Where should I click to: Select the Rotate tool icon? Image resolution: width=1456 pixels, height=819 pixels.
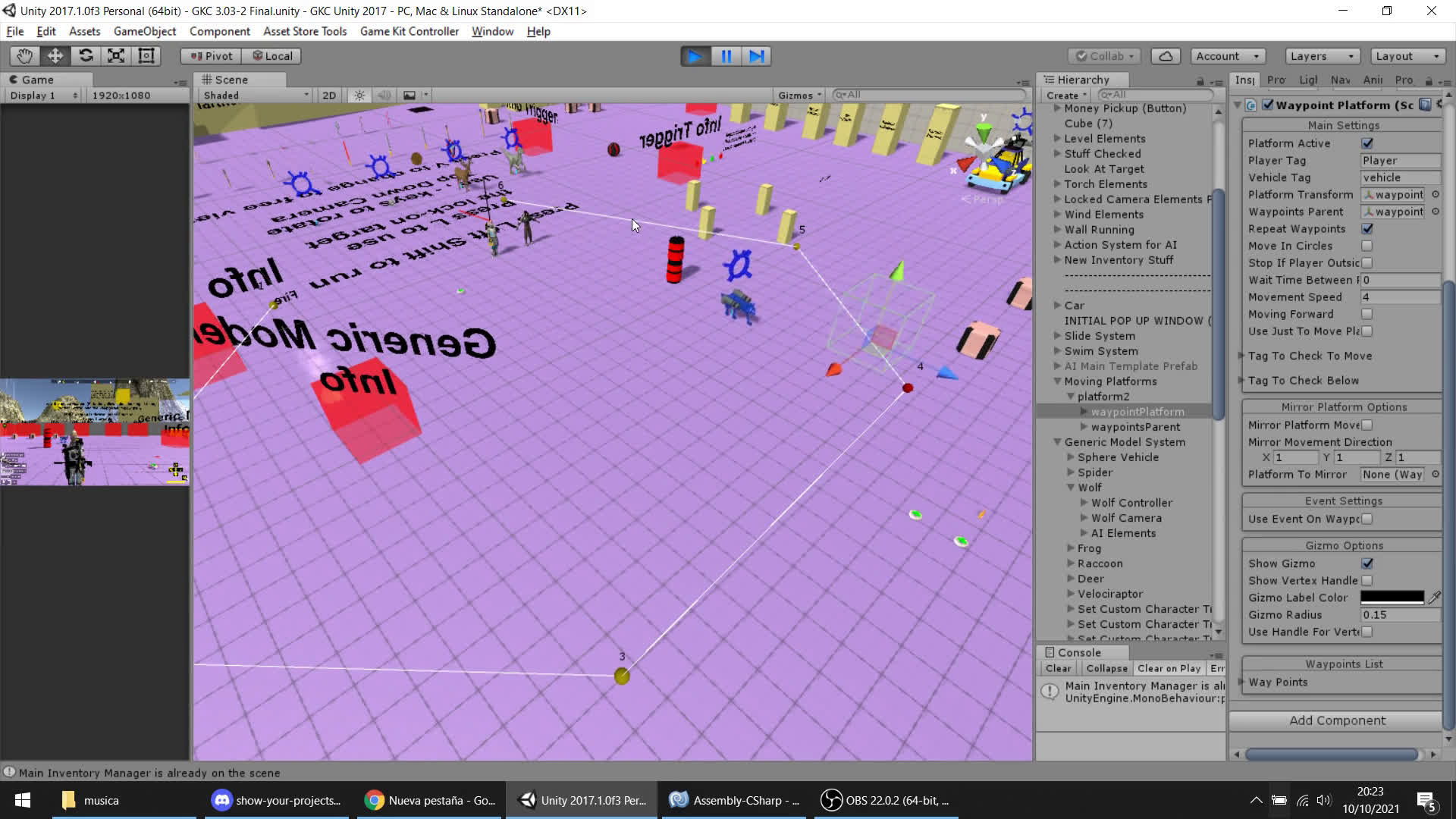tap(86, 56)
